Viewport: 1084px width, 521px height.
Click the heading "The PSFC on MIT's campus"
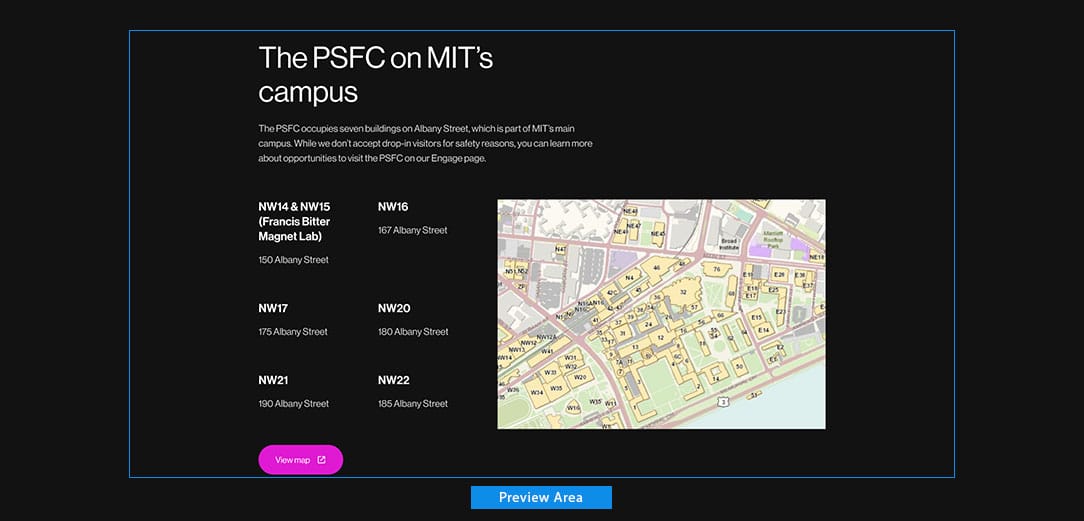coord(376,75)
